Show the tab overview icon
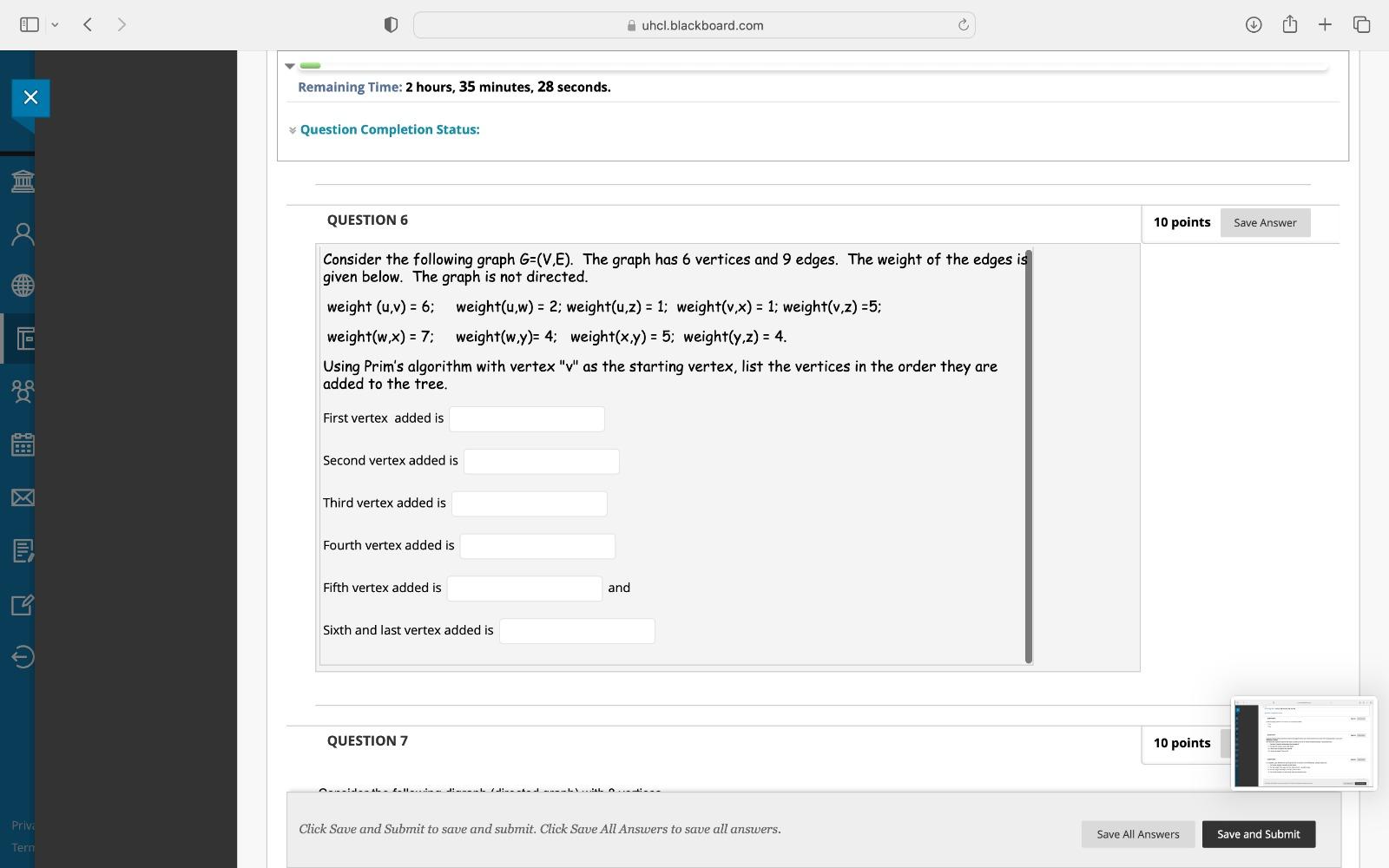 tap(1361, 25)
